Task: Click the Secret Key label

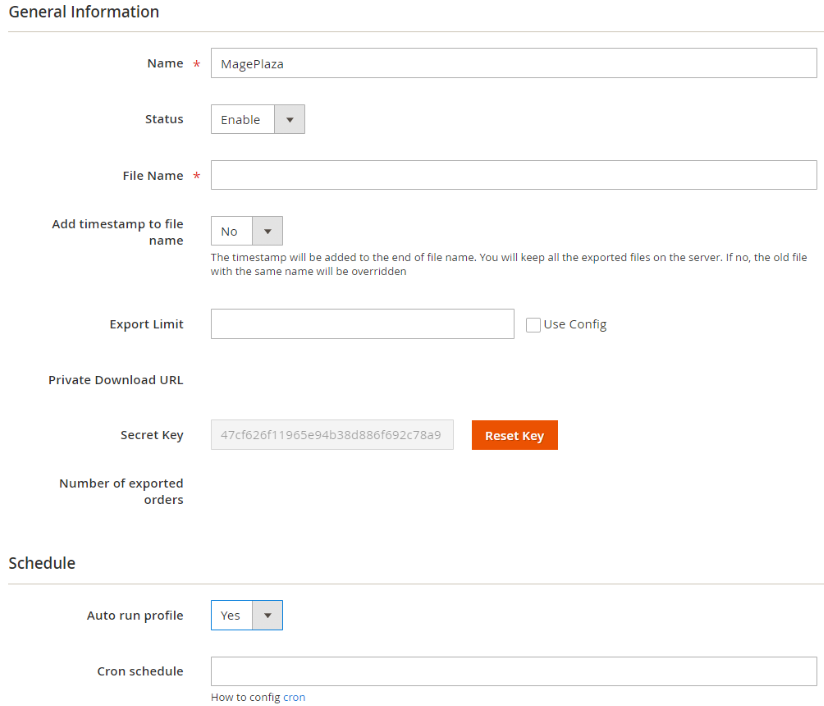Action: tap(151, 435)
